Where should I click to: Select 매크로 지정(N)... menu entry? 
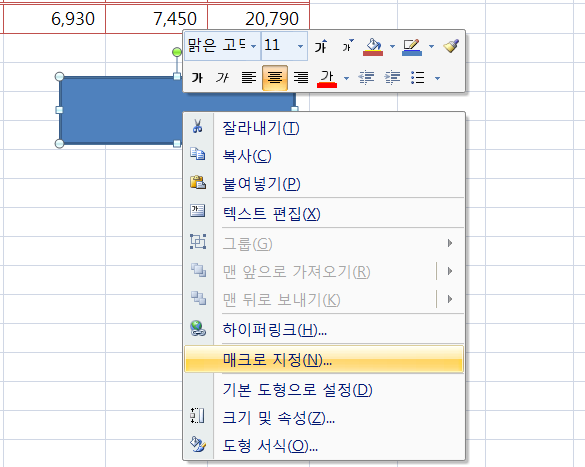324,360
